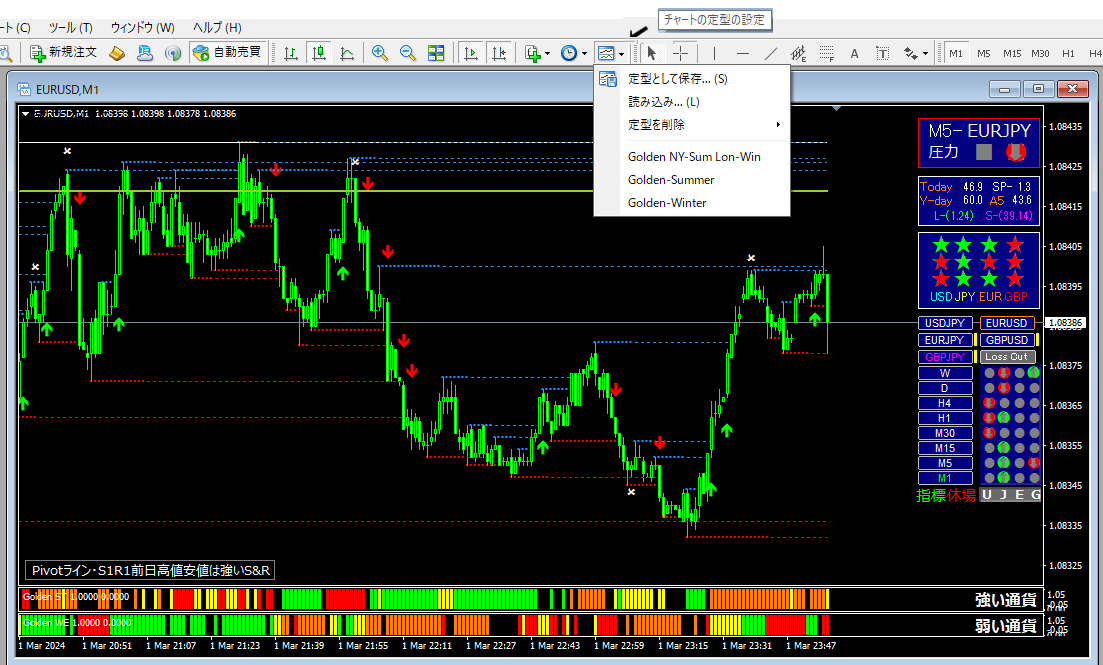Open the periodicity clock dropdown arrow
Screen dimensions: 1103x665
pos(584,53)
